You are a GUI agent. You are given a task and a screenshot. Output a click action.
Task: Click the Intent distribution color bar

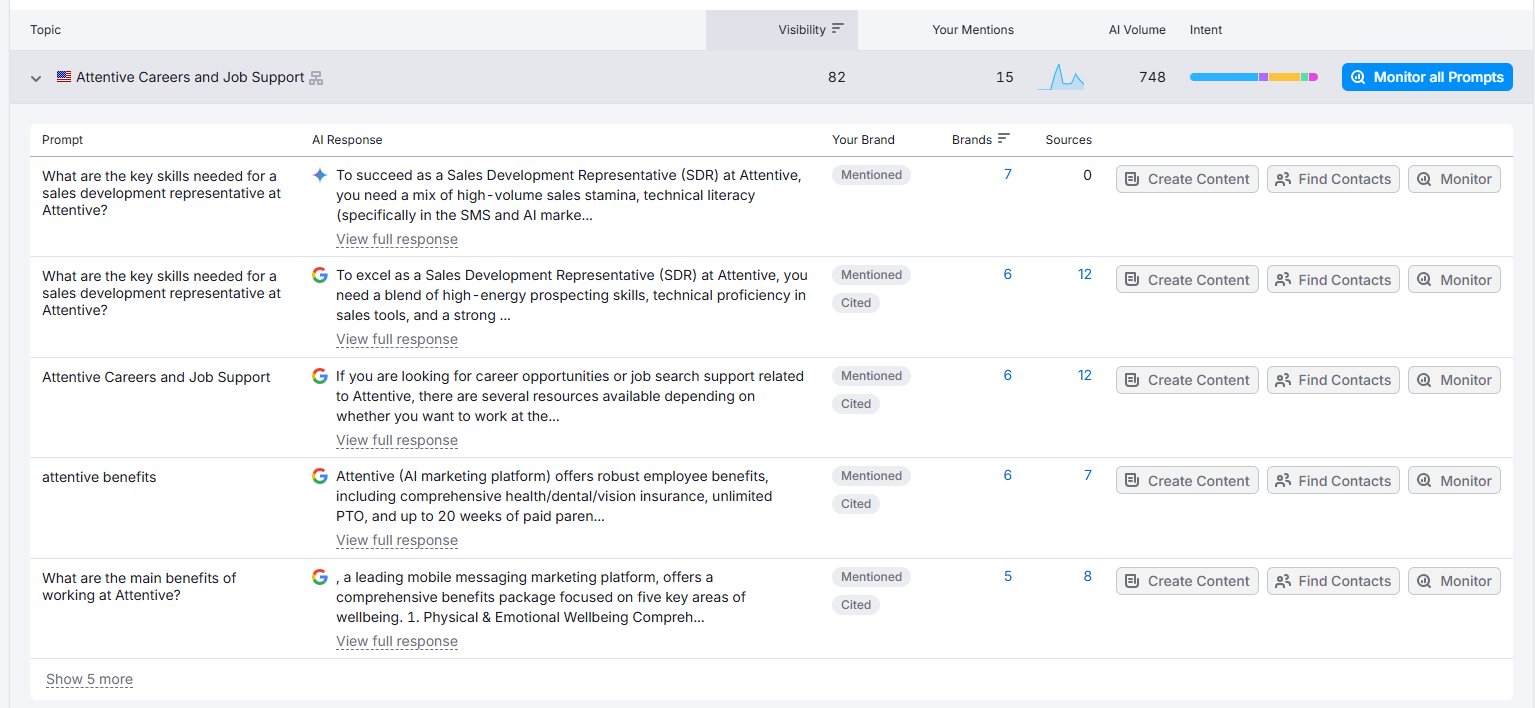[1254, 77]
